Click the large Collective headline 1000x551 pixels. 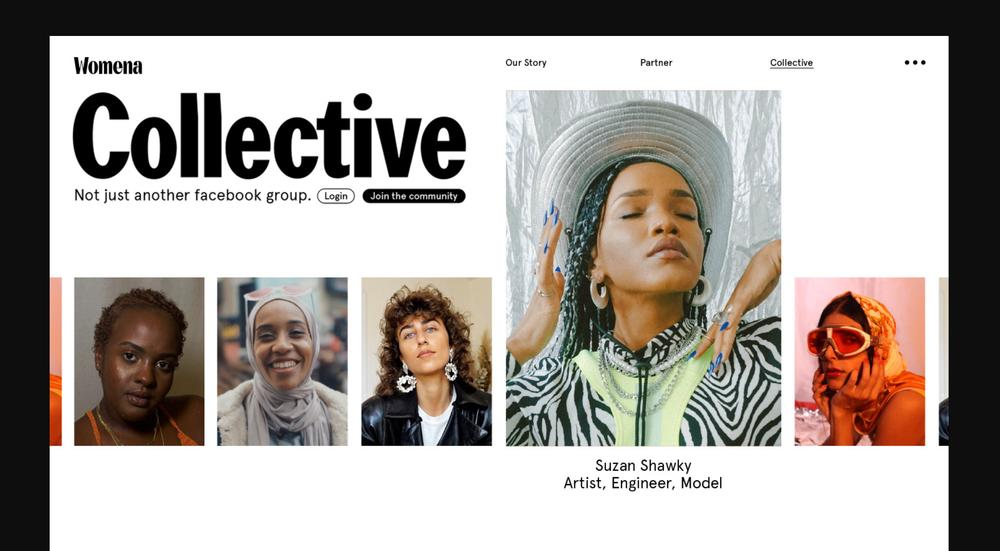(x=269, y=136)
